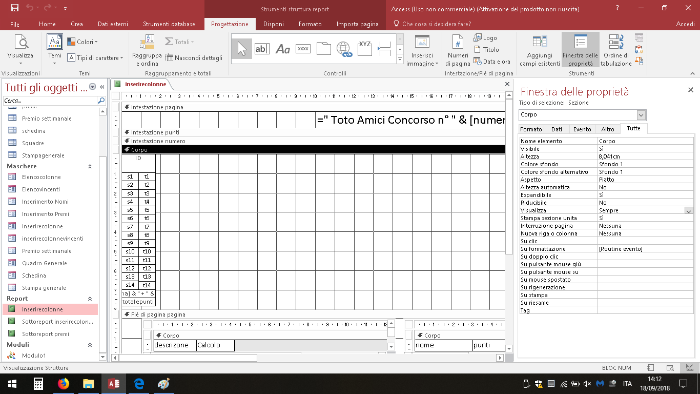Click the Logo button
Viewport: 700px width, 394px height.
(485, 38)
